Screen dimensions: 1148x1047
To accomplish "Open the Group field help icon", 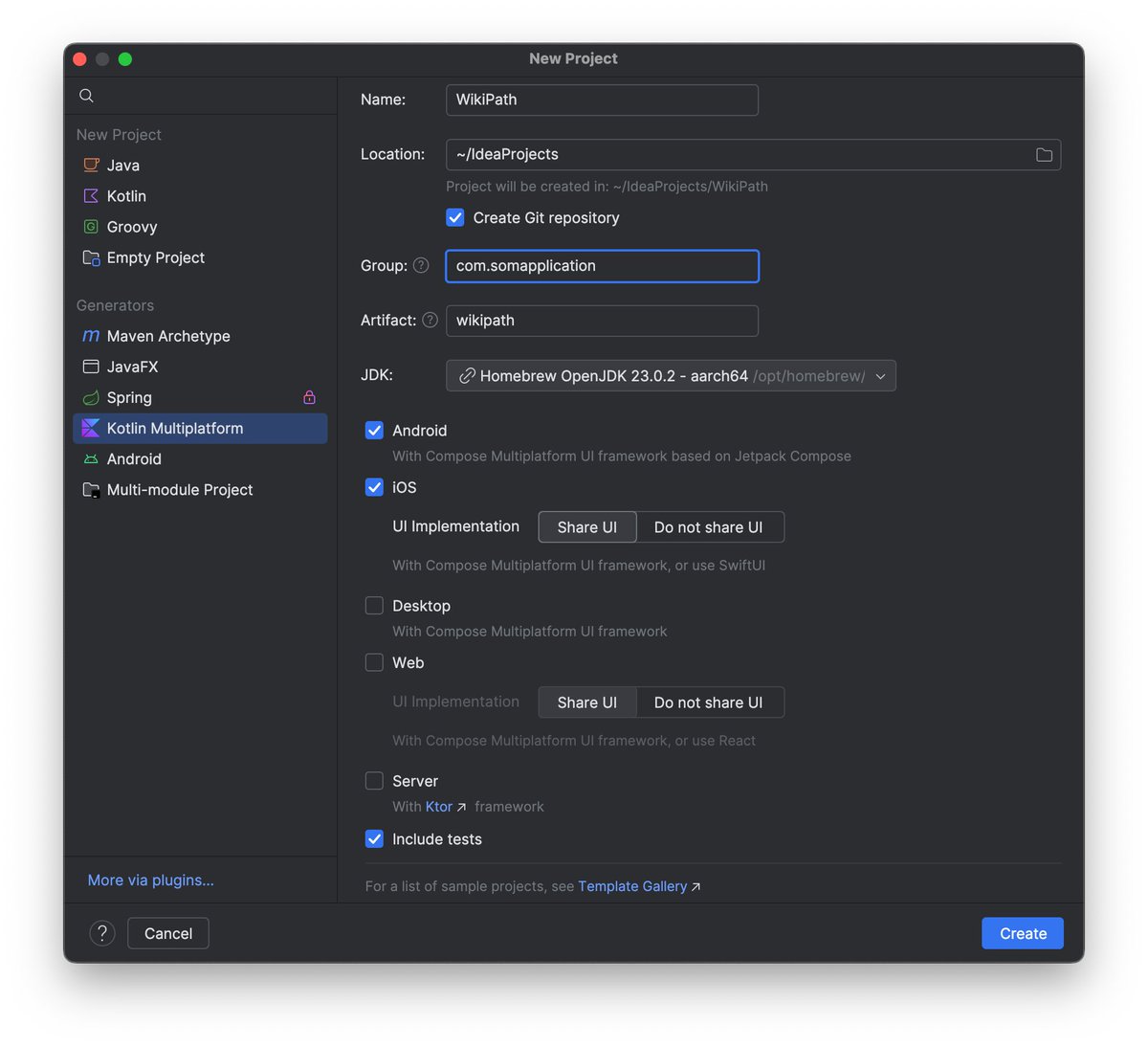I will click(x=421, y=265).
